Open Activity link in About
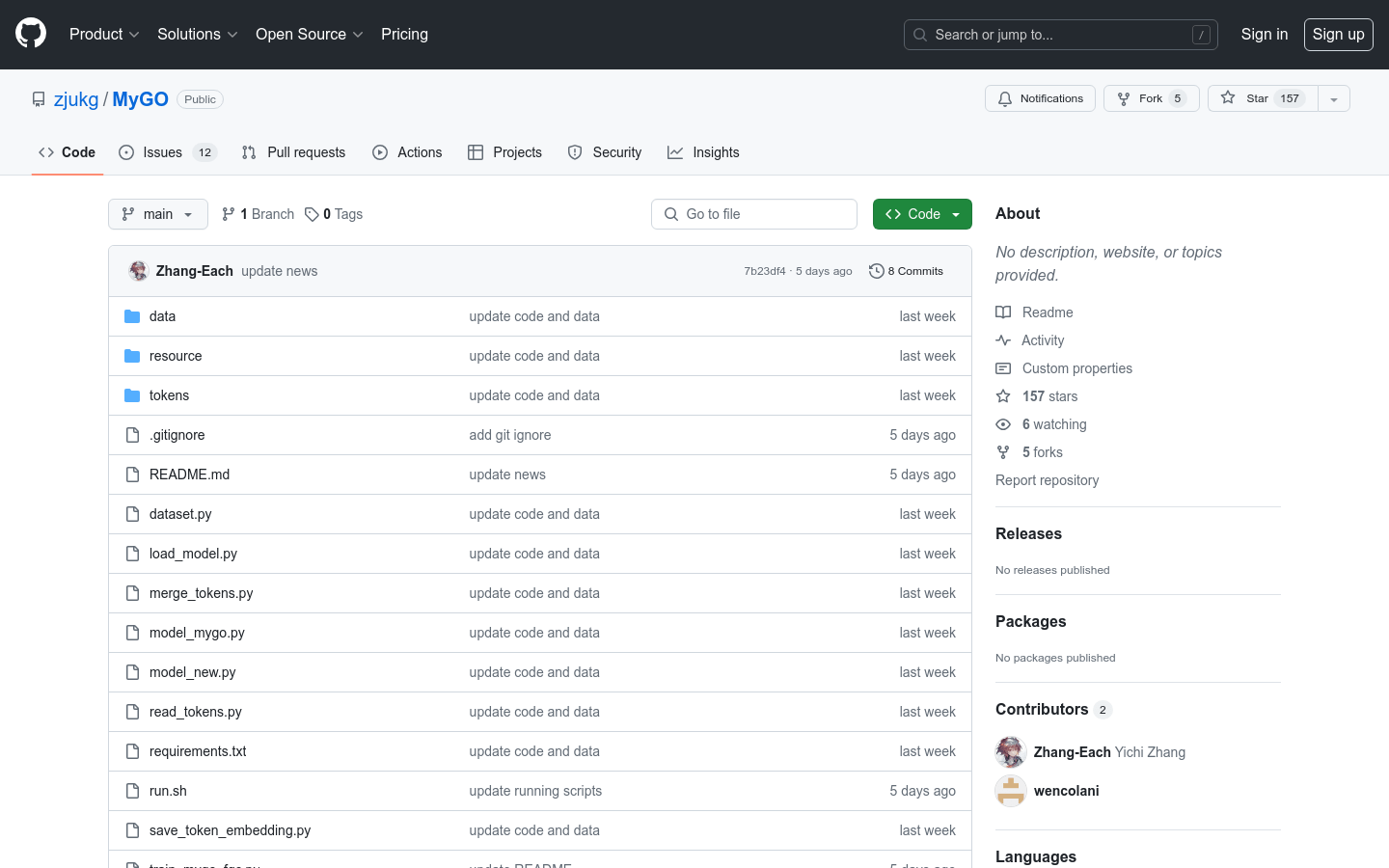This screenshot has height=868, width=1389. pyautogui.click(x=1030, y=340)
